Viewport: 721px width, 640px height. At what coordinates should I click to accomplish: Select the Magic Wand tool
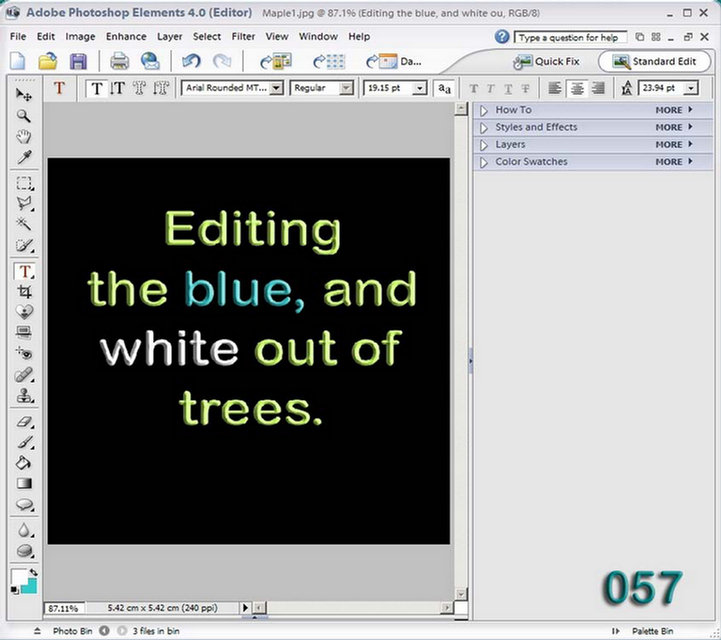tap(24, 224)
